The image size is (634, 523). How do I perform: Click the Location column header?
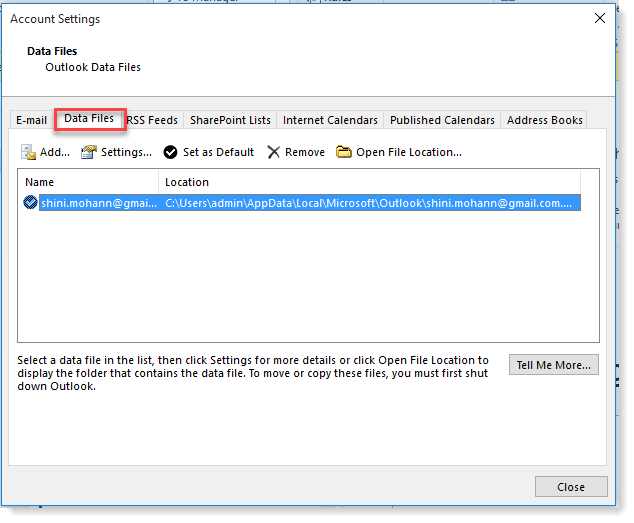(x=370, y=182)
